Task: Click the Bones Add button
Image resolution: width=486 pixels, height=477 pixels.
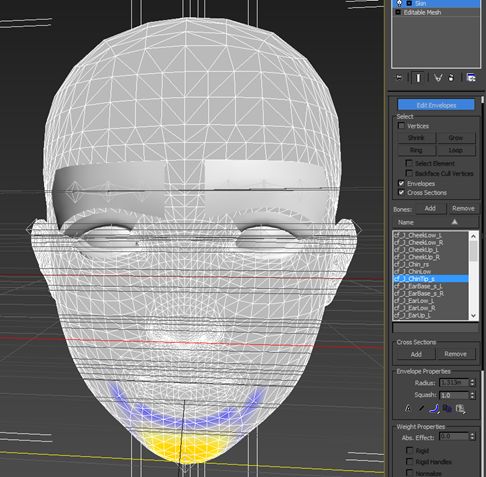Action: coord(430,208)
